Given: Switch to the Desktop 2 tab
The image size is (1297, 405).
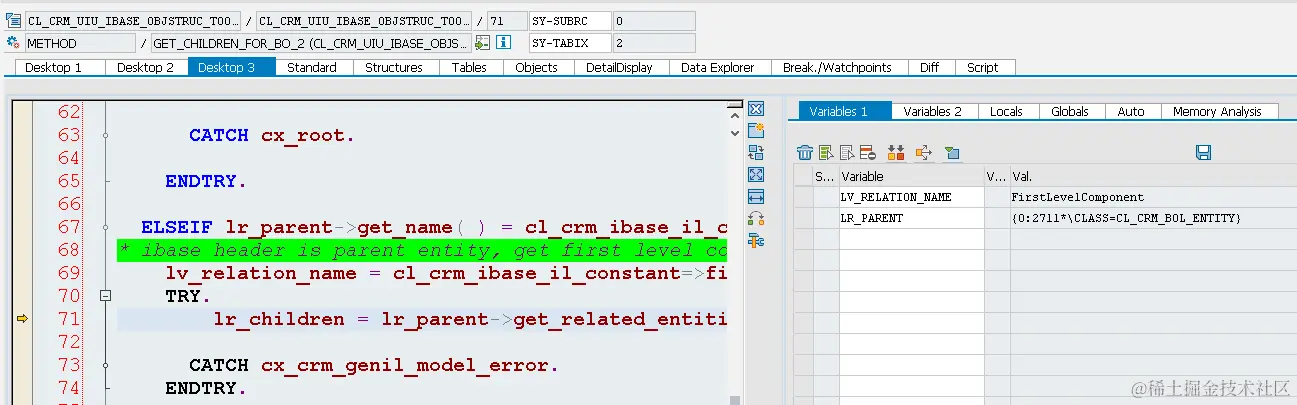Looking at the screenshot, I should [x=145, y=67].
